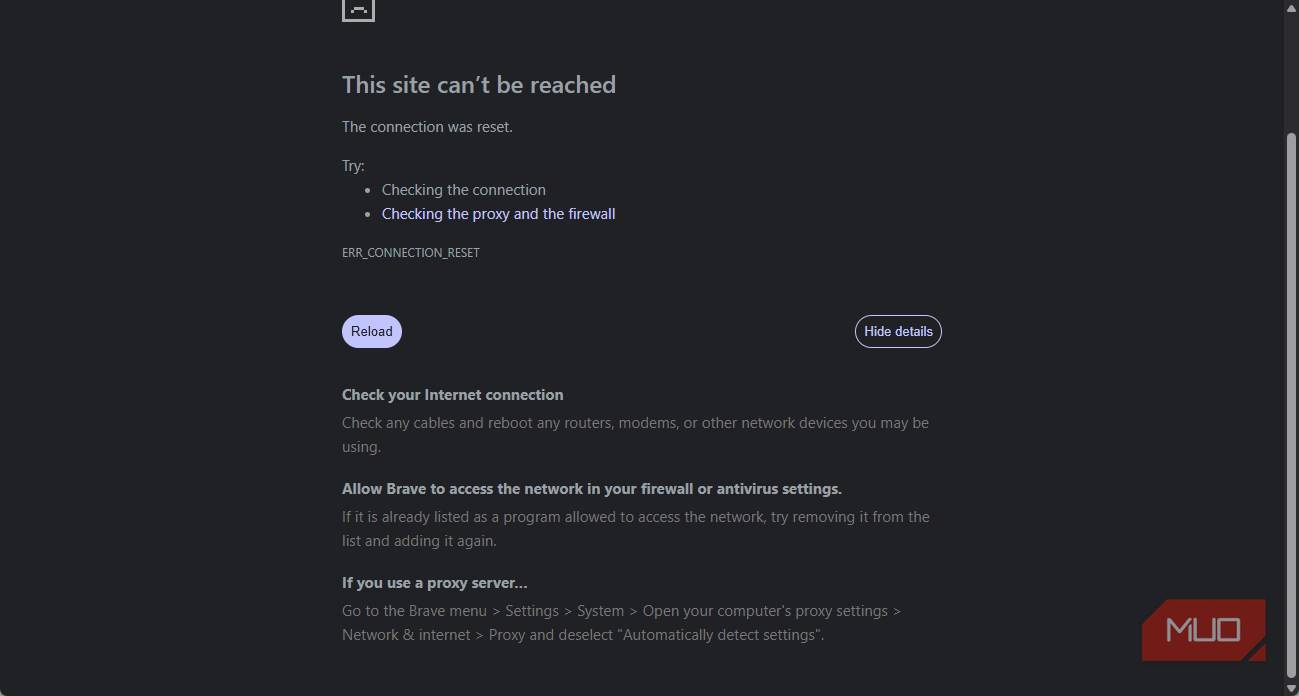Click the sad page error icon
The image size is (1299, 696).
tap(358, 9)
